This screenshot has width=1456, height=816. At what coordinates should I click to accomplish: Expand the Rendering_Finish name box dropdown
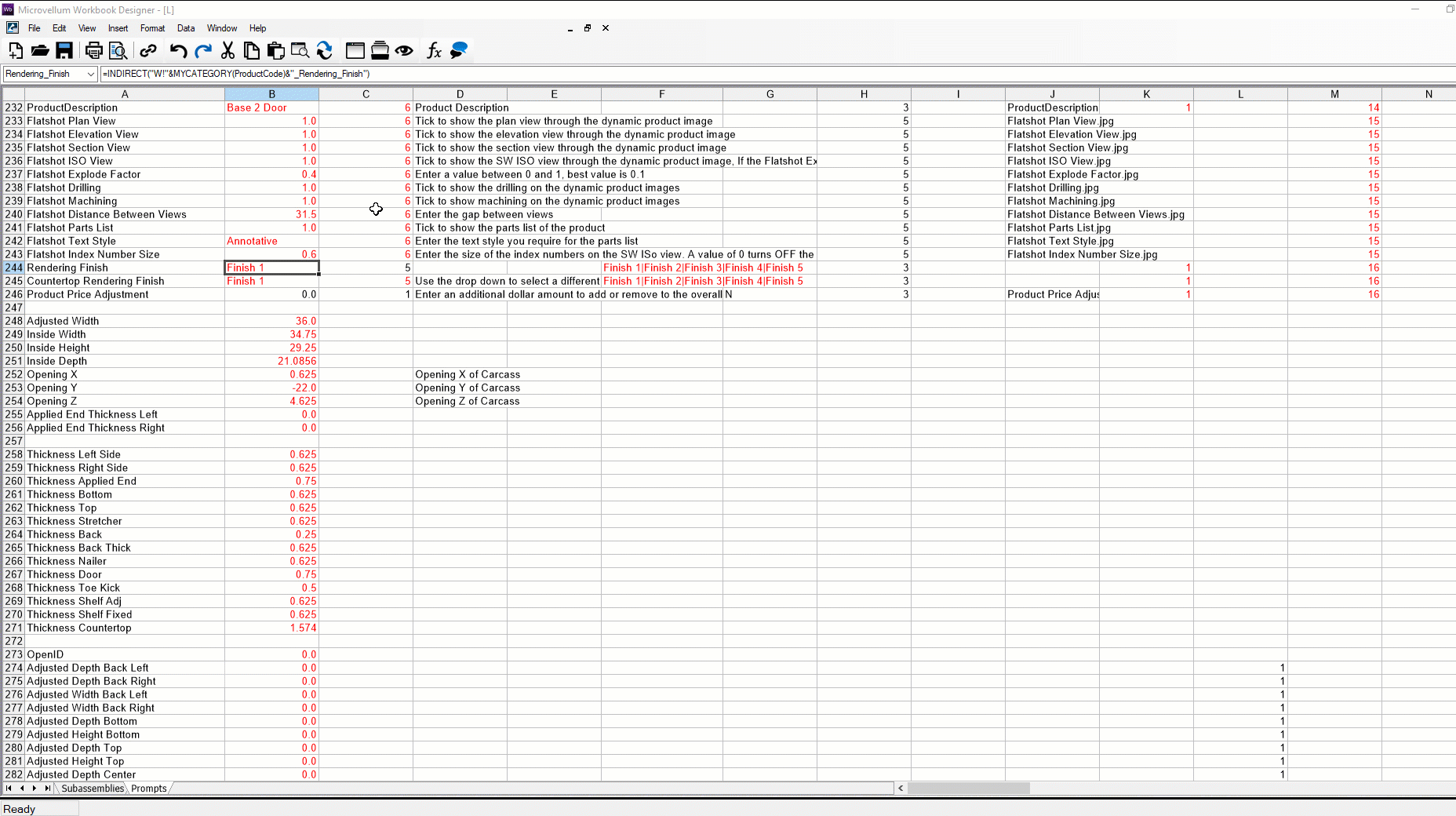[91, 74]
